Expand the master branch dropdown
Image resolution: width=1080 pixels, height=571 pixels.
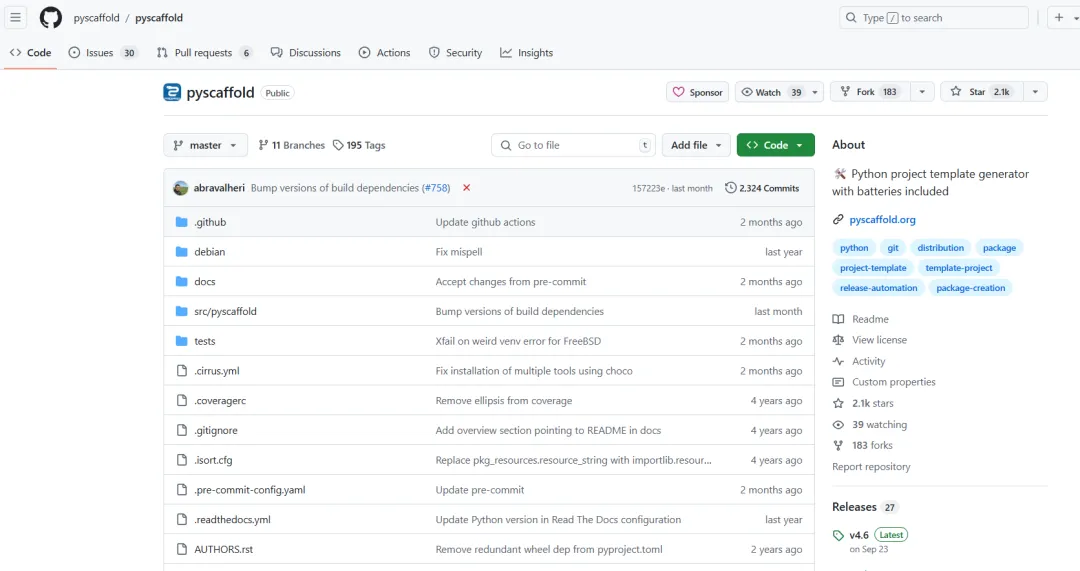[x=205, y=145]
